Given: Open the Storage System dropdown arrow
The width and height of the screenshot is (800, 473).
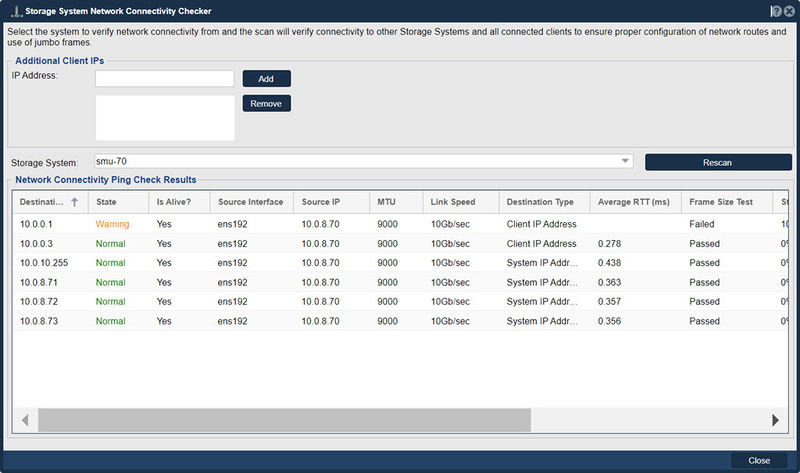Looking at the screenshot, I should coord(625,161).
